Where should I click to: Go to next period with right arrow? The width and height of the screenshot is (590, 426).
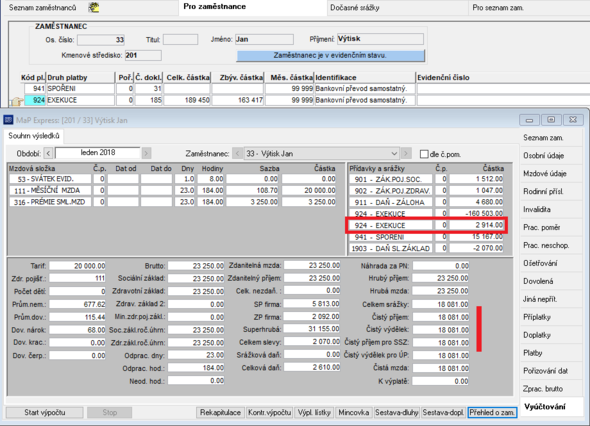[146, 153]
